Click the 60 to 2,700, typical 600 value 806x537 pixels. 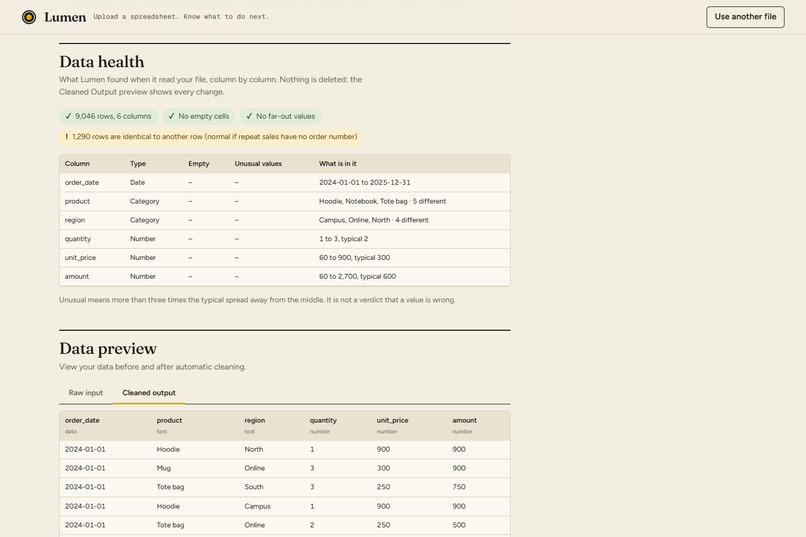[357, 276]
